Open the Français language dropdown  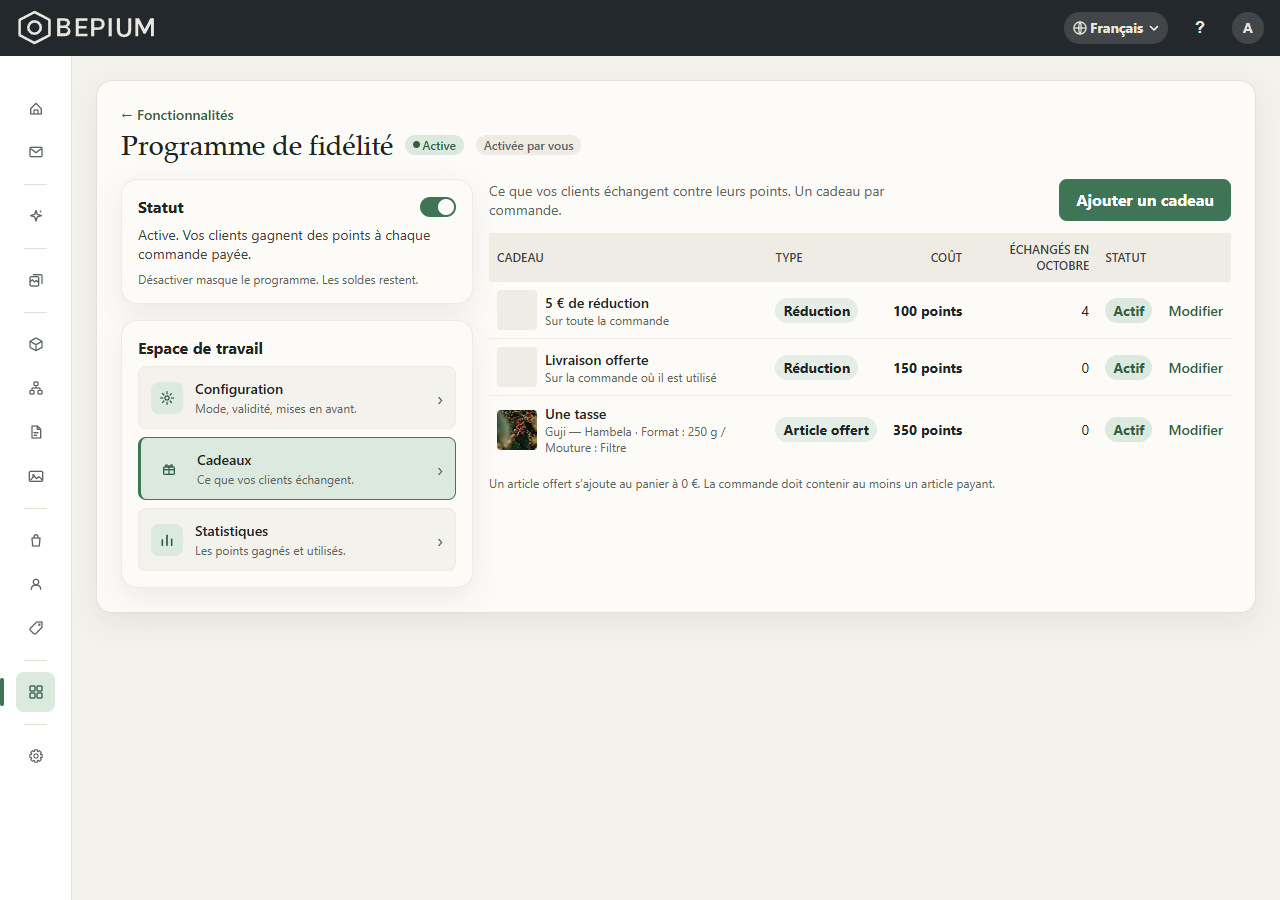click(1116, 28)
